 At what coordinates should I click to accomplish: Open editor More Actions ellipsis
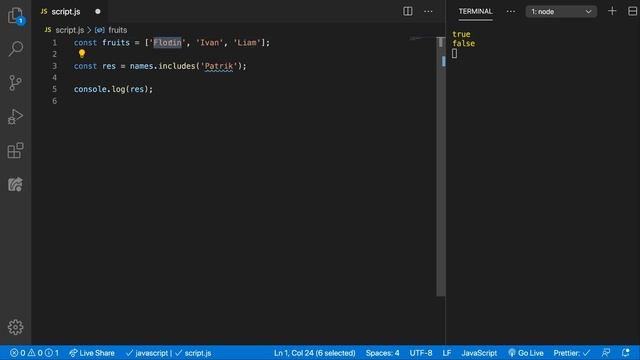coord(428,11)
